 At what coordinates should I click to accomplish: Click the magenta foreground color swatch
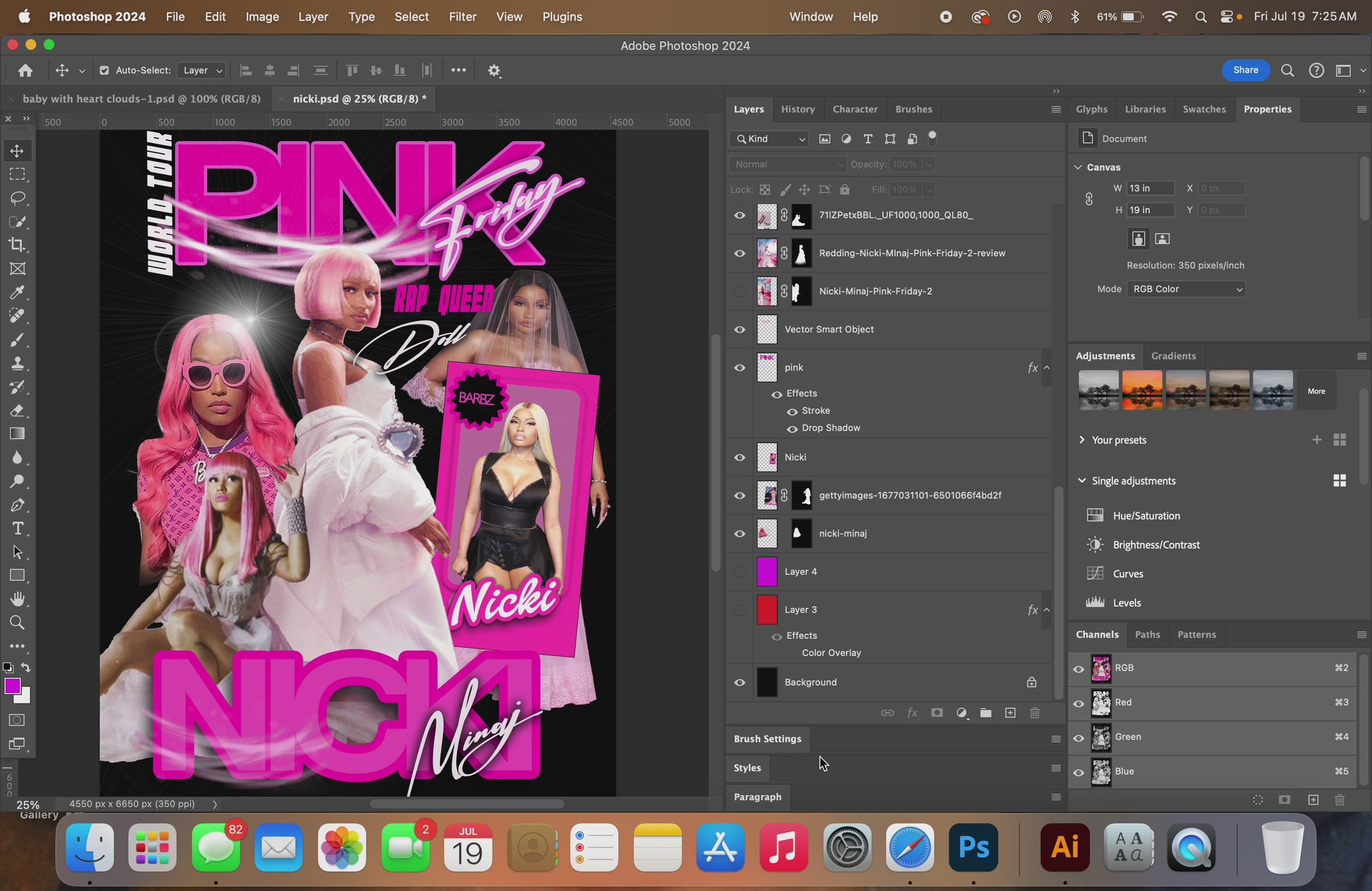point(12,686)
